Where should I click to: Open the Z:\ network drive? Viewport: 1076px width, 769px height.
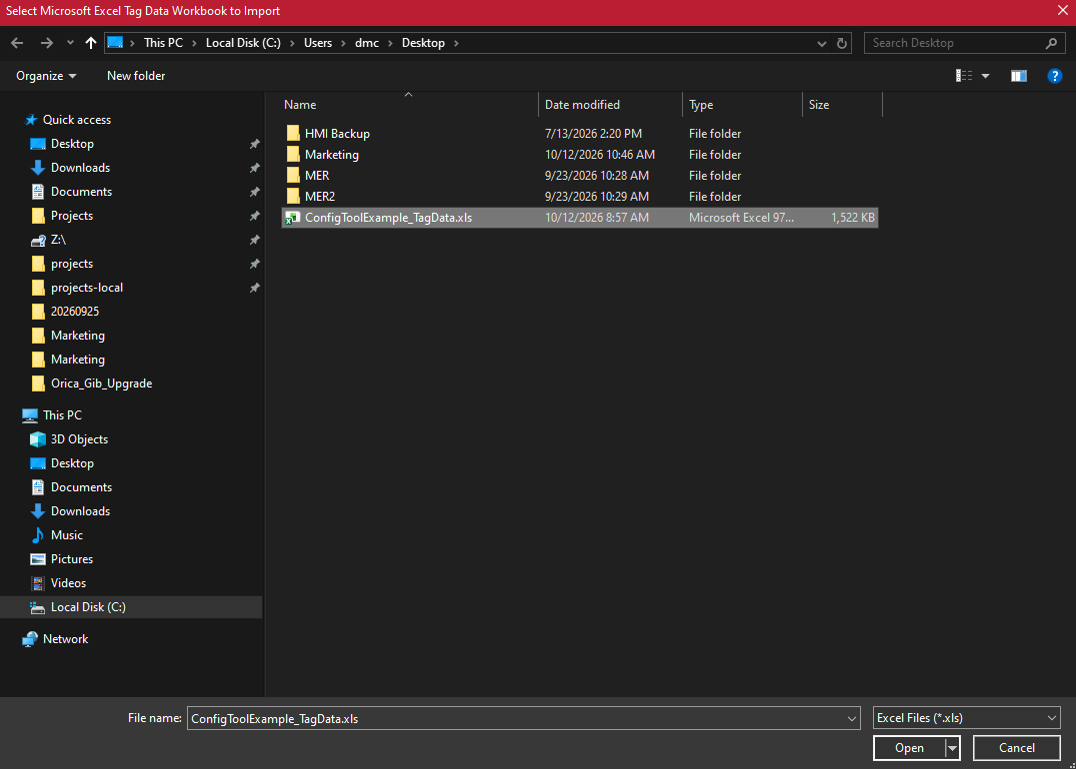click(58, 239)
